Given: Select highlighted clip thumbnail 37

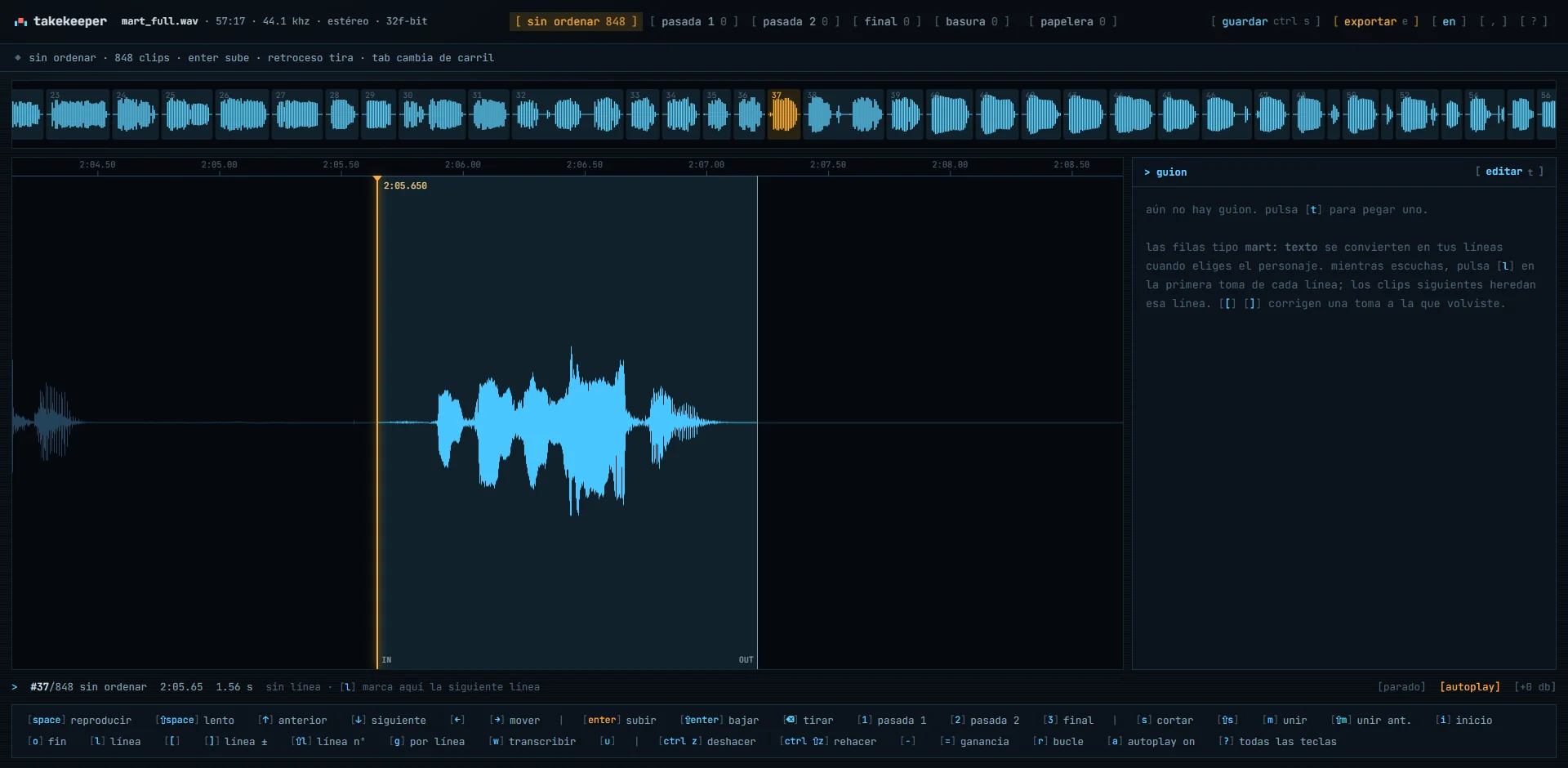Looking at the screenshot, I should click(x=784, y=114).
